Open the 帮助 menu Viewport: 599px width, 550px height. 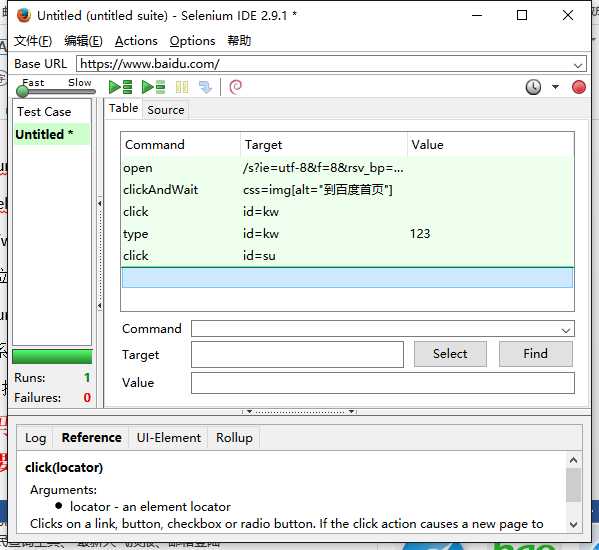click(x=239, y=40)
